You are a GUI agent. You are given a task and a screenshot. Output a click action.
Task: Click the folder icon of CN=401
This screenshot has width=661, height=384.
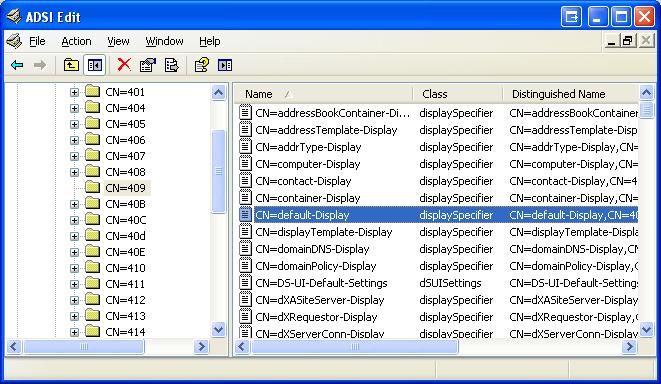(x=92, y=91)
